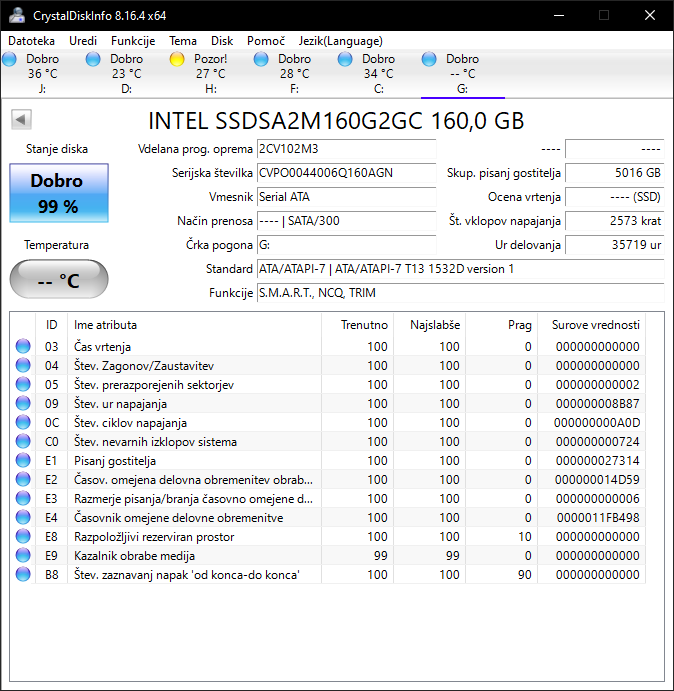Click status orb for attribute C0
674x691 pixels.
click(x=23, y=441)
